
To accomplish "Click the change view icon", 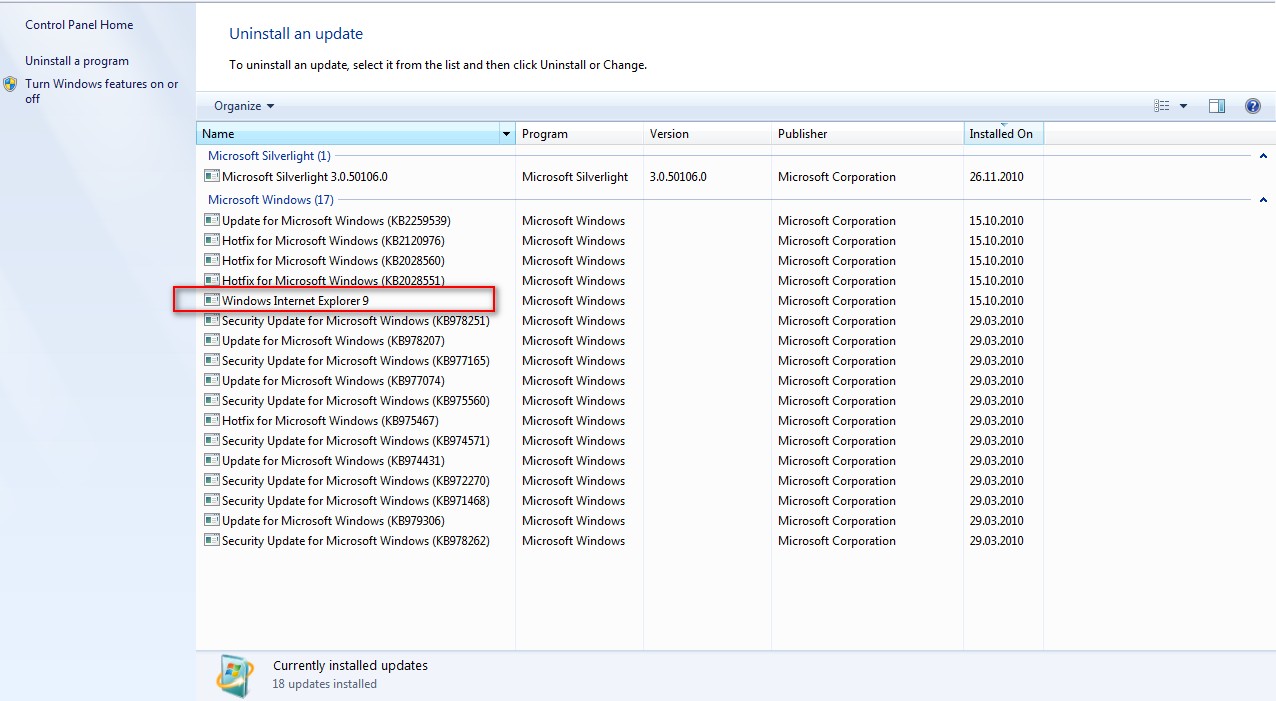I will coord(1162,106).
